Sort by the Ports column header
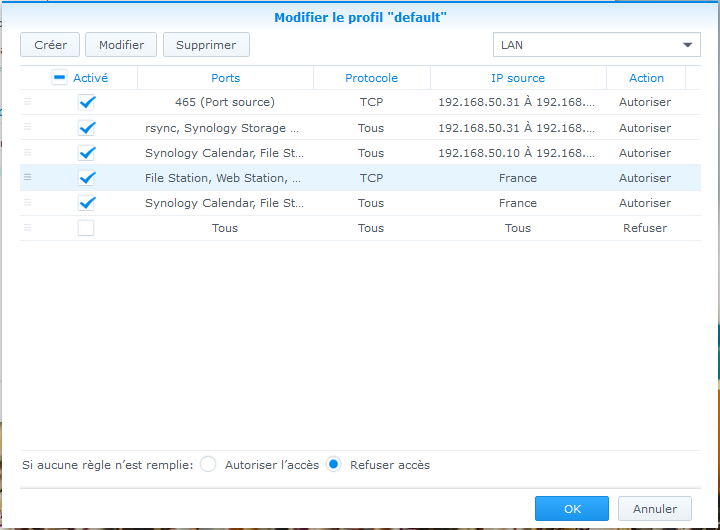 (225, 78)
